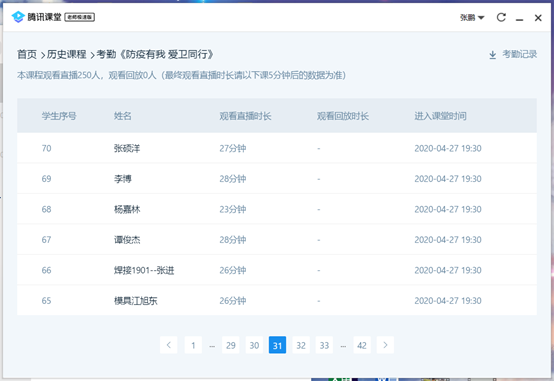Click the 进入课堂时间 column header

point(440,116)
